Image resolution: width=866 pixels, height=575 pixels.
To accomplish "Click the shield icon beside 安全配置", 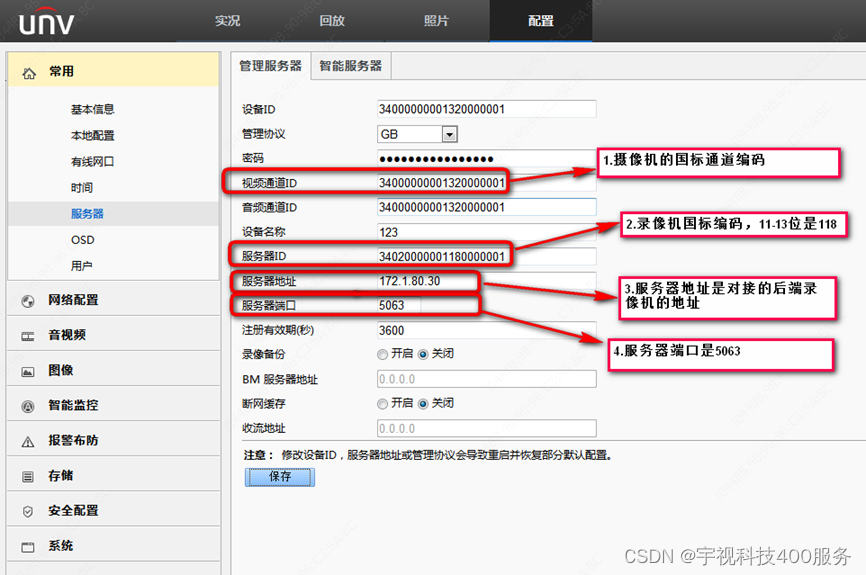I will click(28, 511).
